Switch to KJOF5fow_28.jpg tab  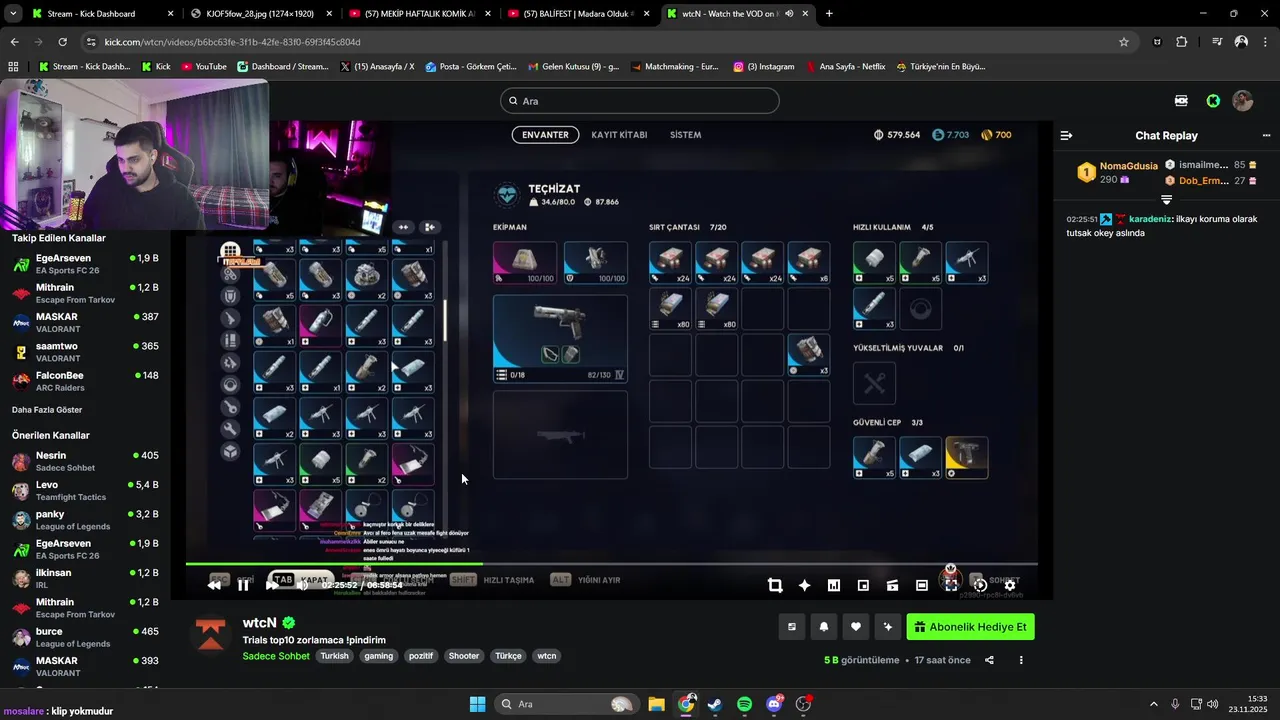(x=262, y=14)
